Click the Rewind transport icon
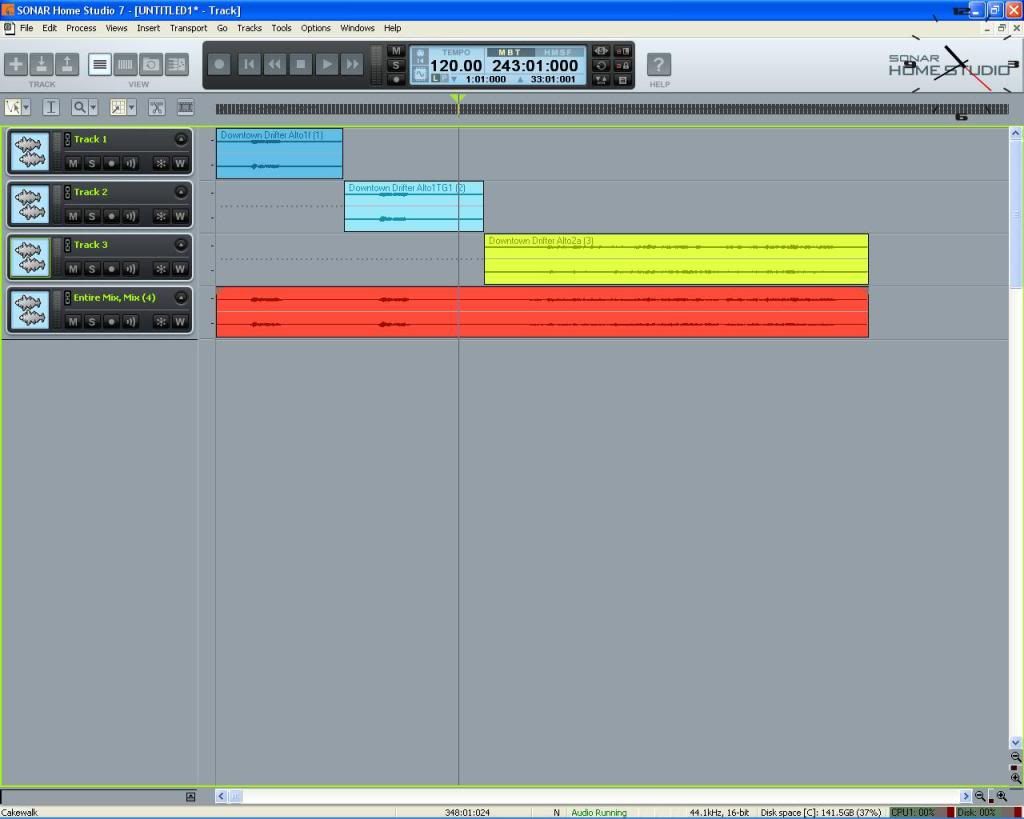1024x819 pixels. coord(274,65)
